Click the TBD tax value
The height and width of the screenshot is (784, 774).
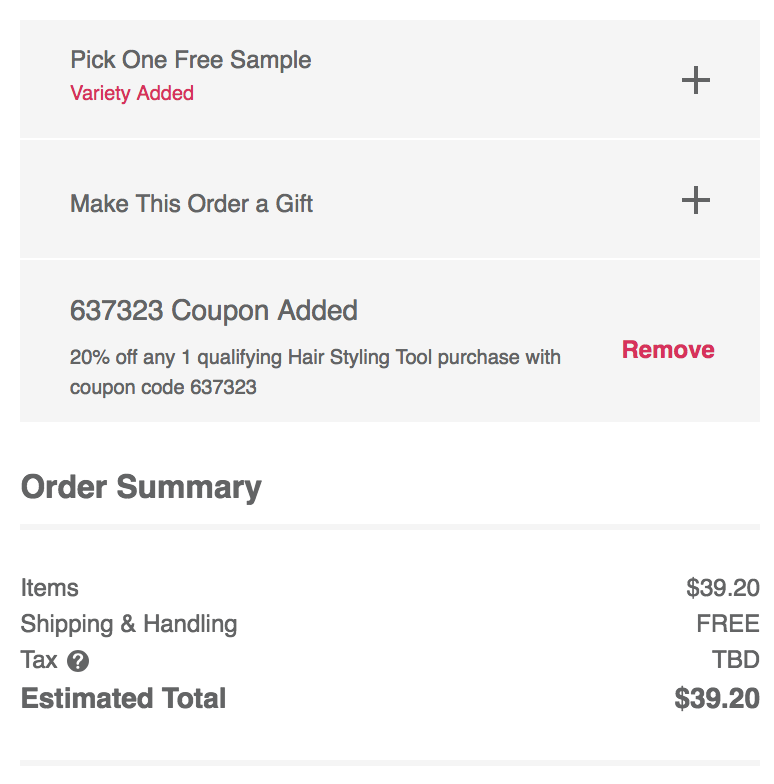[x=736, y=660]
